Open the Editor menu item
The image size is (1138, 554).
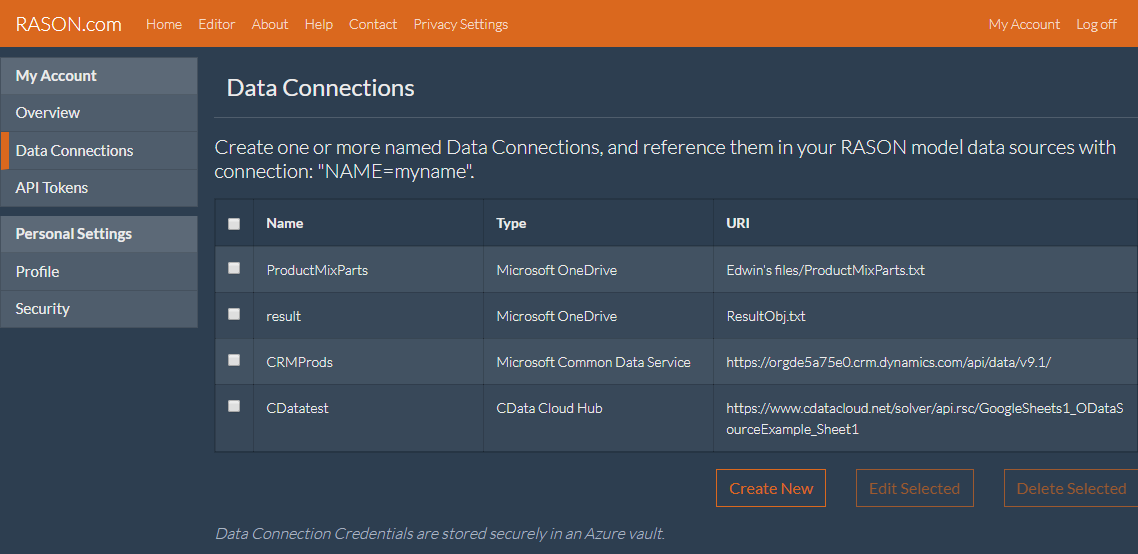point(217,24)
